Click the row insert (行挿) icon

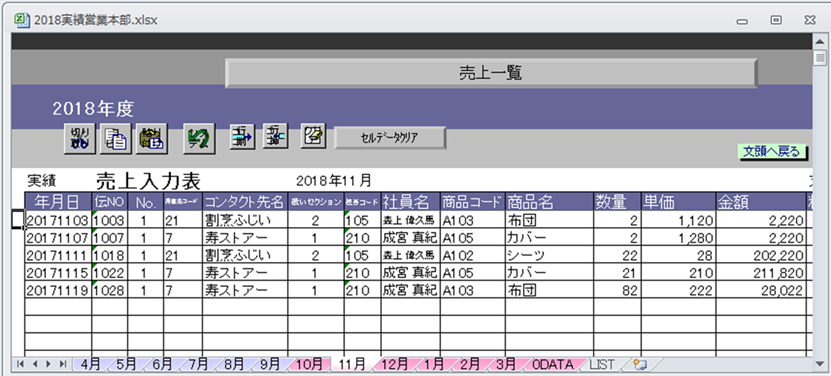[x=275, y=137]
